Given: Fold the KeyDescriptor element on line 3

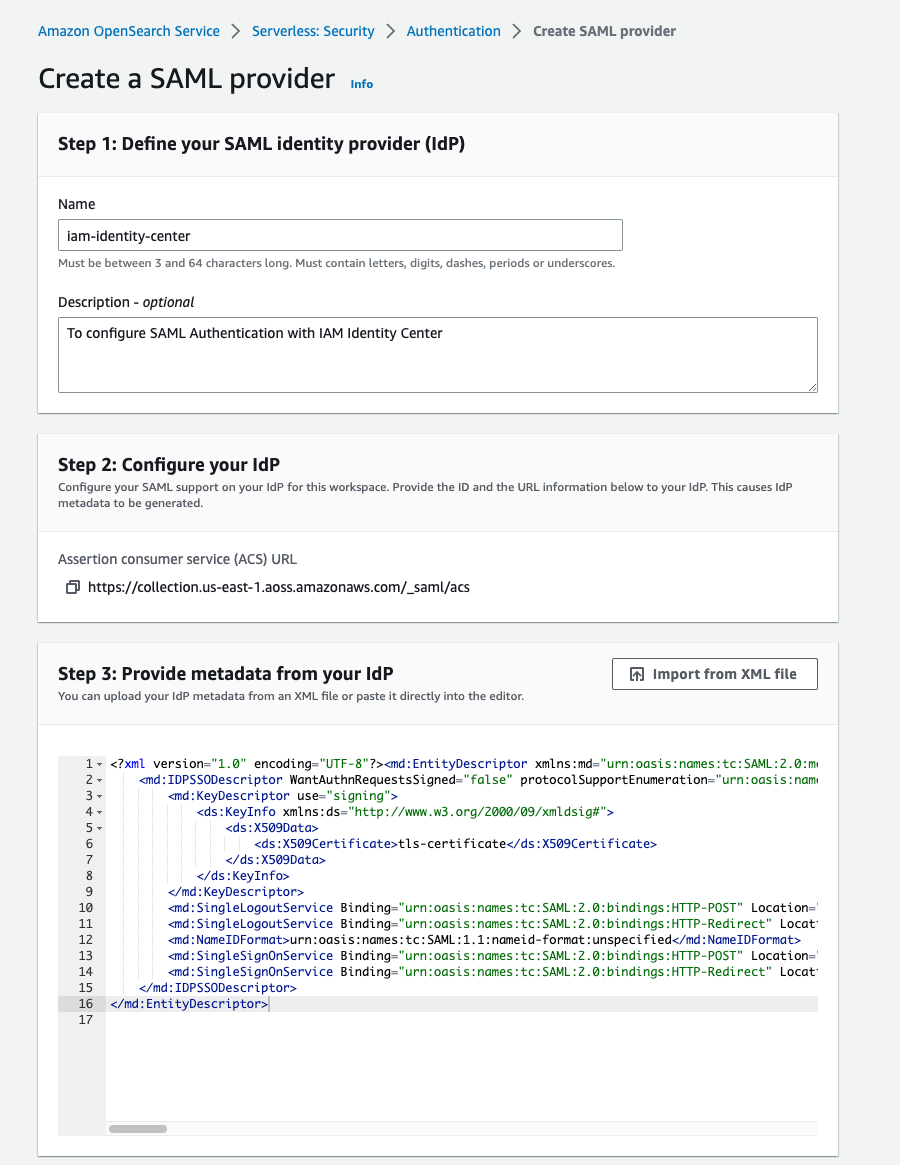Looking at the screenshot, I should tap(100, 796).
